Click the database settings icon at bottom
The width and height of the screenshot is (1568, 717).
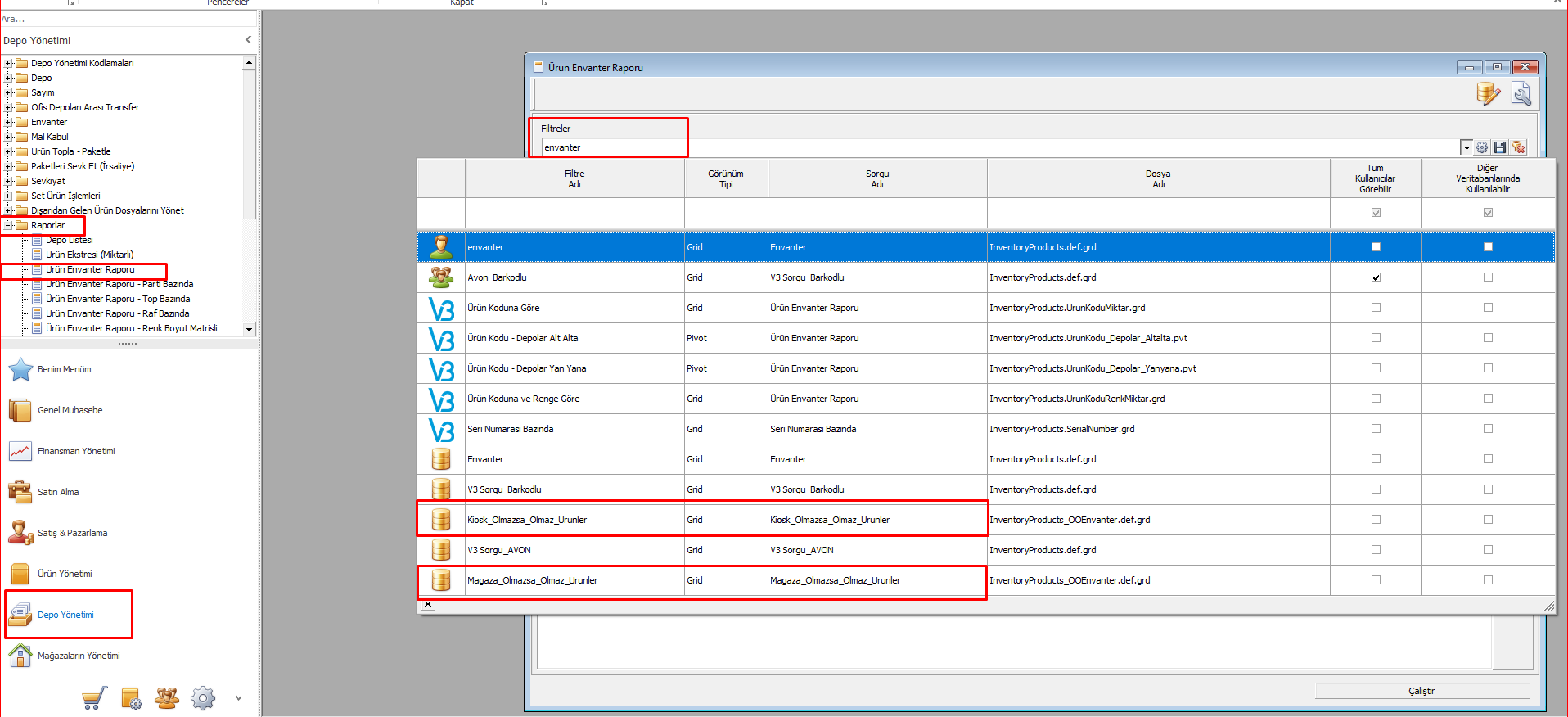click(131, 698)
